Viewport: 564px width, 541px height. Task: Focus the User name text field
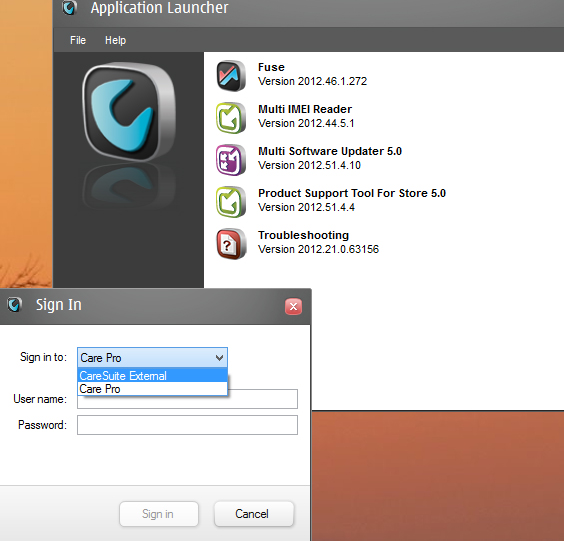coord(187,399)
